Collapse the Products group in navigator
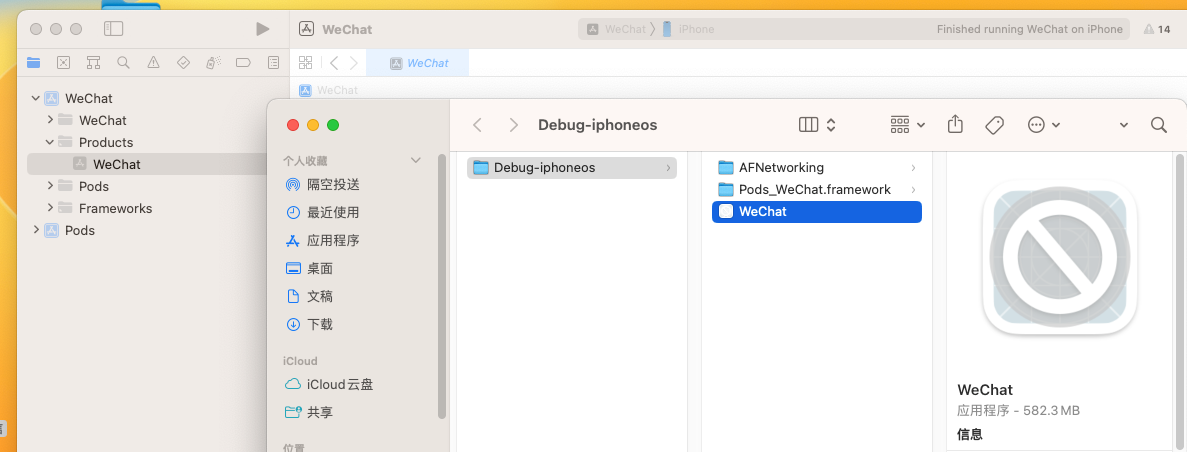 pyautogui.click(x=50, y=142)
